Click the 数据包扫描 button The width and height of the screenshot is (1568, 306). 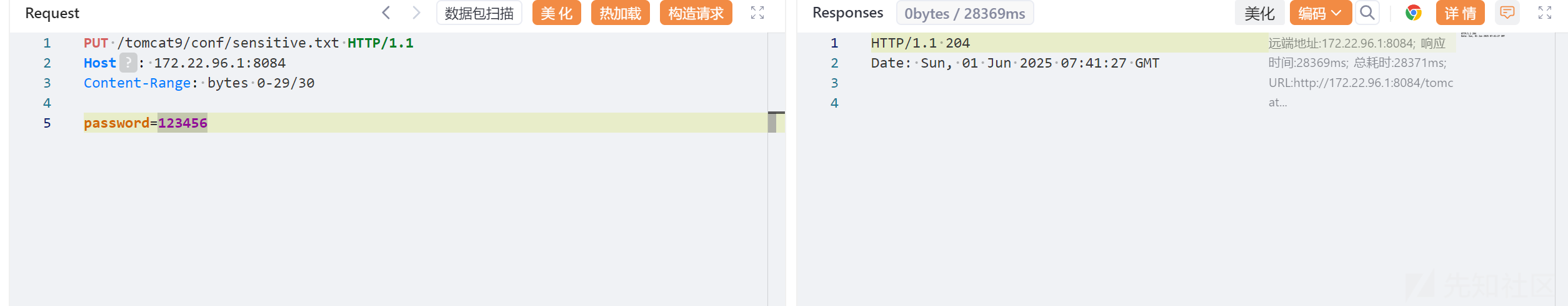pyautogui.click(x=479, y=13)
